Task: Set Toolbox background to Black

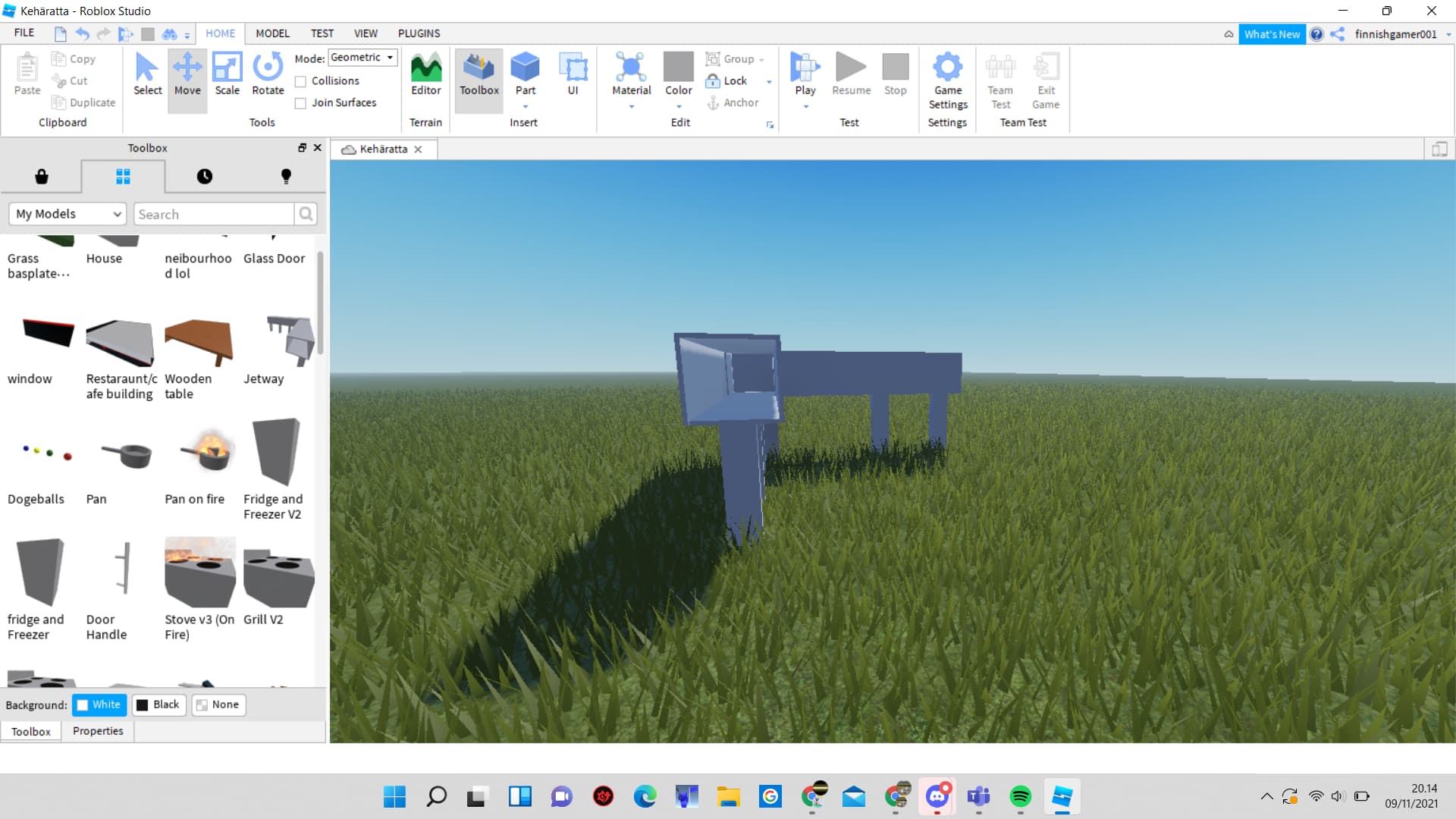Action: pyautogui.click(x=158, y=704)
